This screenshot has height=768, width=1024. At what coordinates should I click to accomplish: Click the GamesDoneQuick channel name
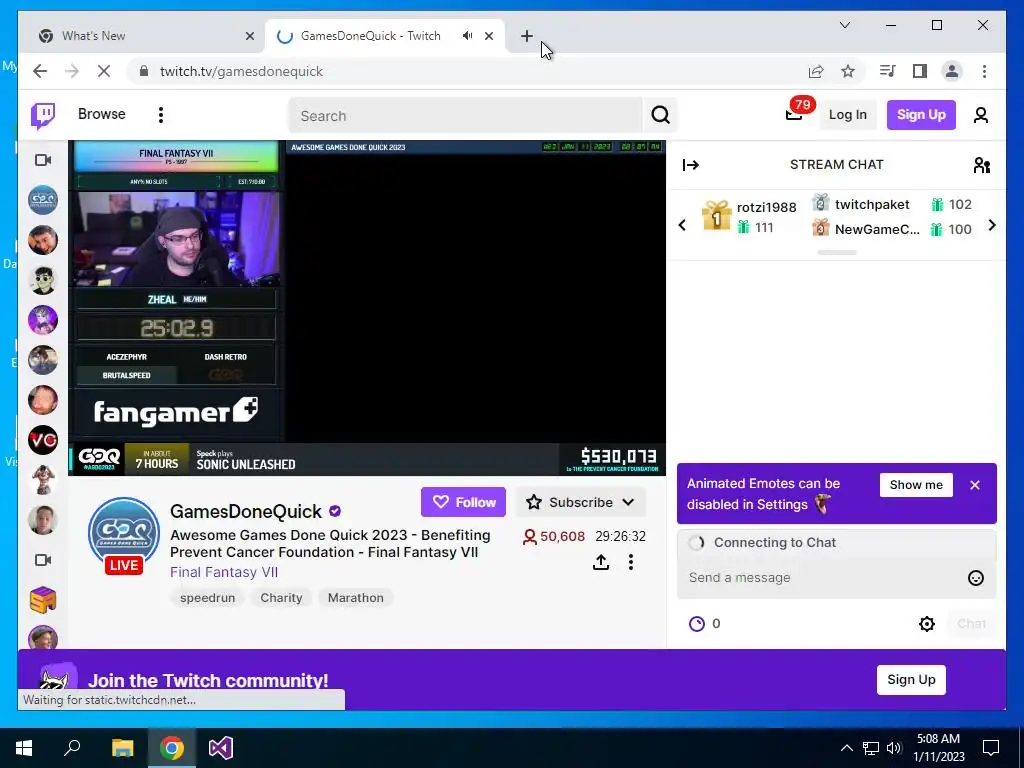pyautogui.click(x=246, y=511)
